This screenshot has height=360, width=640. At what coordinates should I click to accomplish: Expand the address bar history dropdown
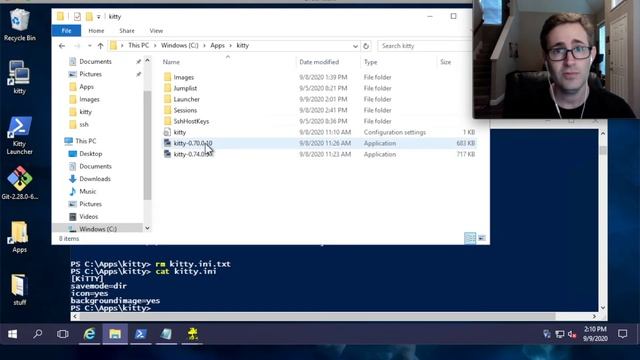[x=355, y=46]
